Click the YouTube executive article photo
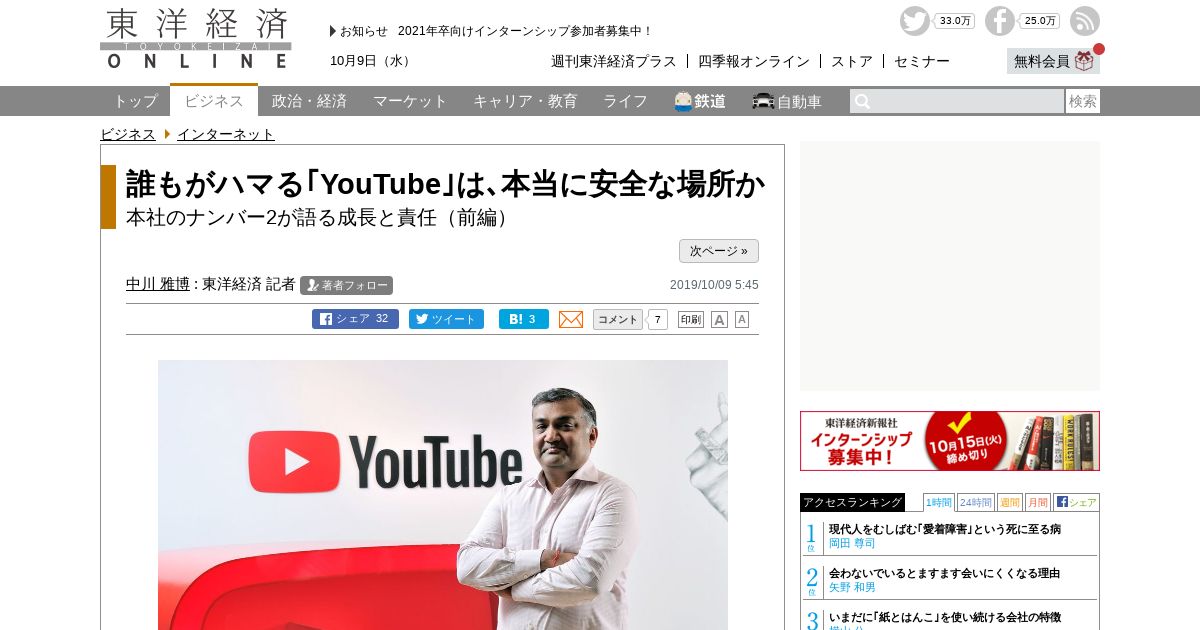The height and width of the screenshot is (630, 1200). [443, 495]
